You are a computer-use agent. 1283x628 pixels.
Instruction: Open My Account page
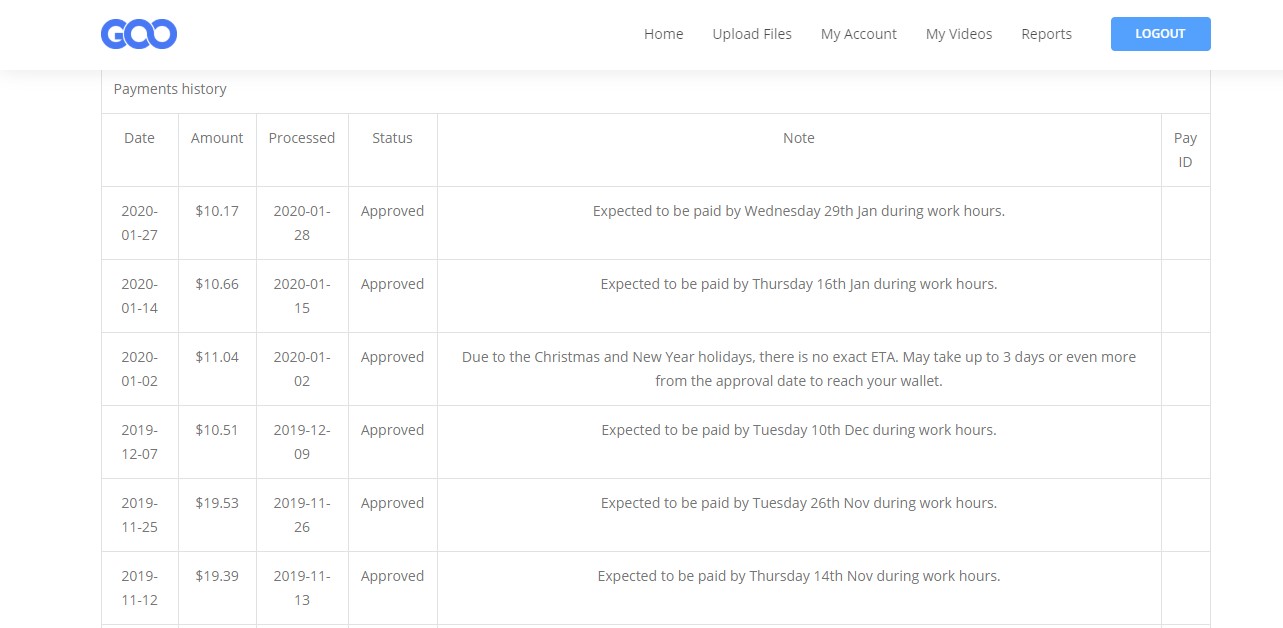pyautogui.click(x=858, y=34)
